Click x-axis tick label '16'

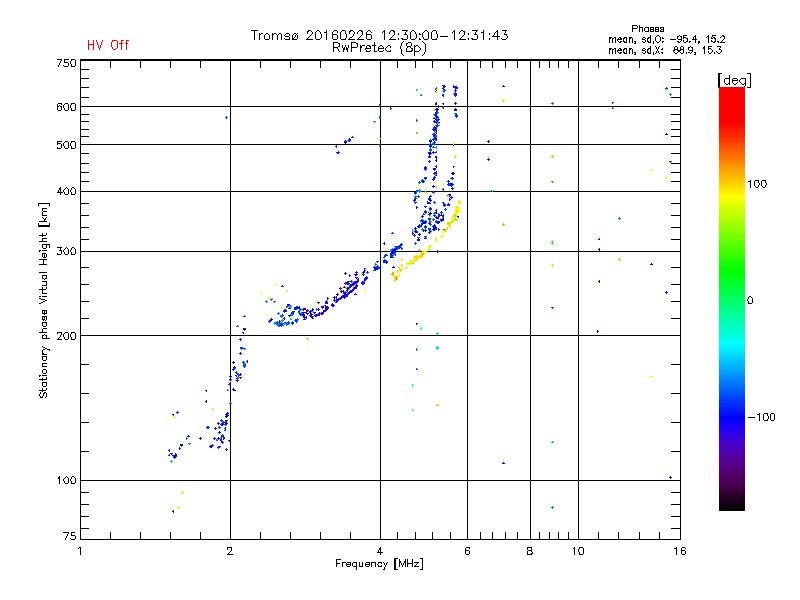680,551
